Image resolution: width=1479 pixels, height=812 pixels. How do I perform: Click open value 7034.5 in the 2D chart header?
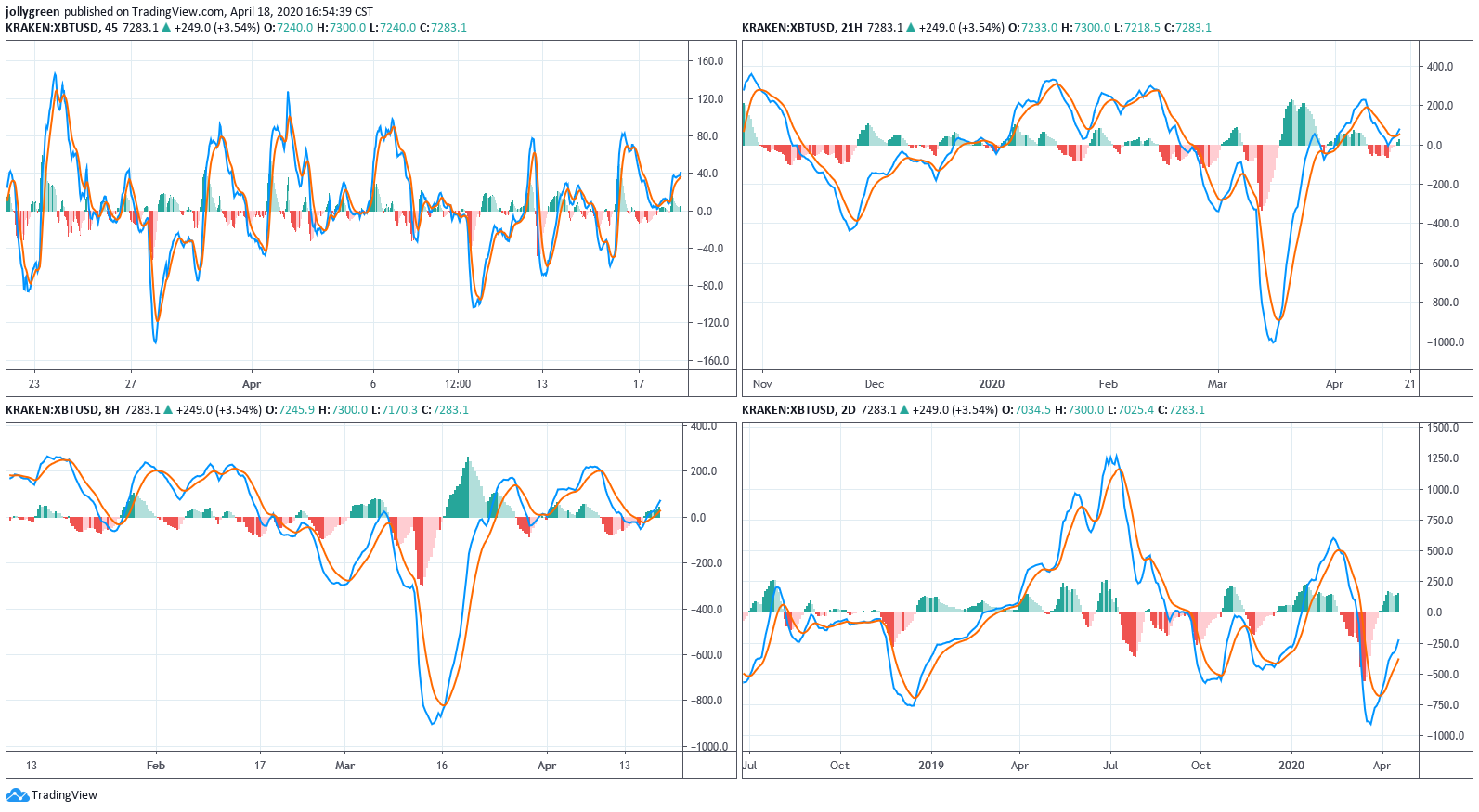pos(1032,410)
